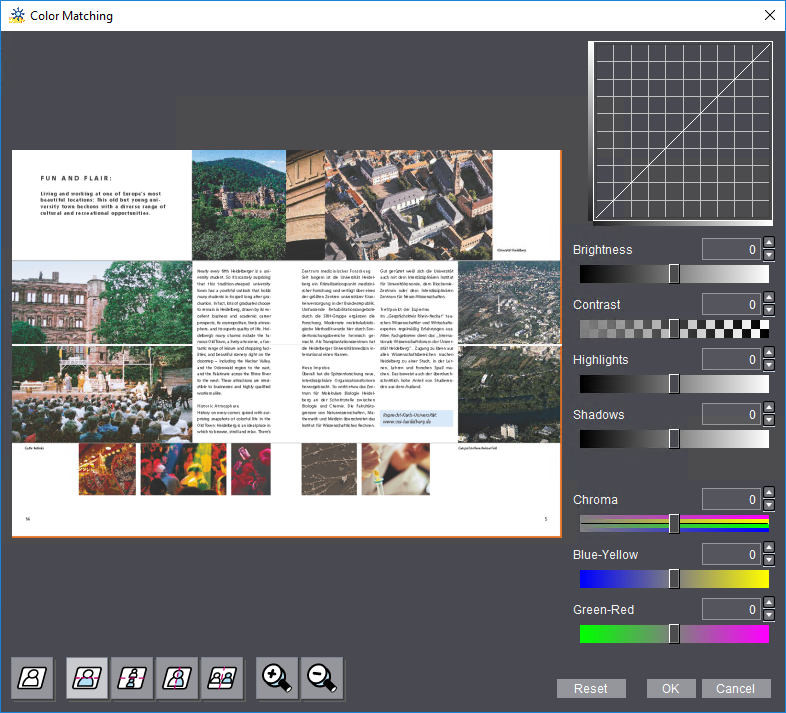
Task: Click the Green-Red slider handle
Action: 674,634
